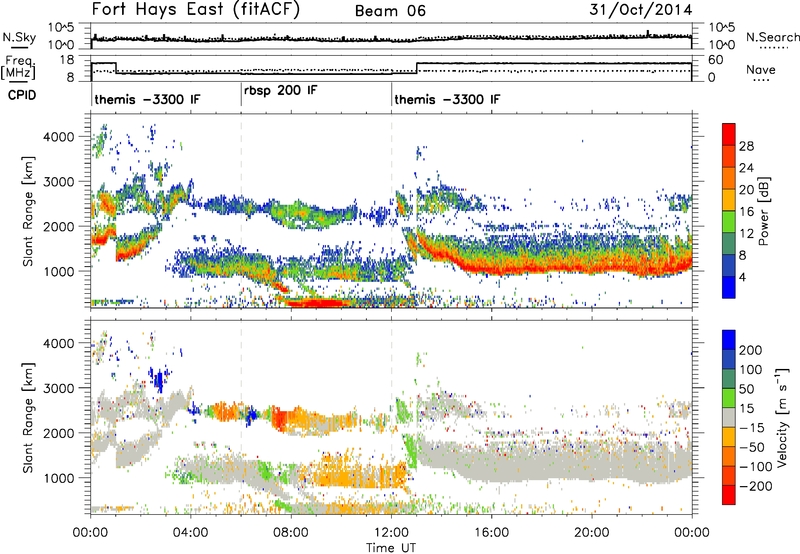Screen dimensions: 800x554
Task: Click the "-50" value on Velocity colorbar
Action: pyautogui.click(x=753, y=447)
